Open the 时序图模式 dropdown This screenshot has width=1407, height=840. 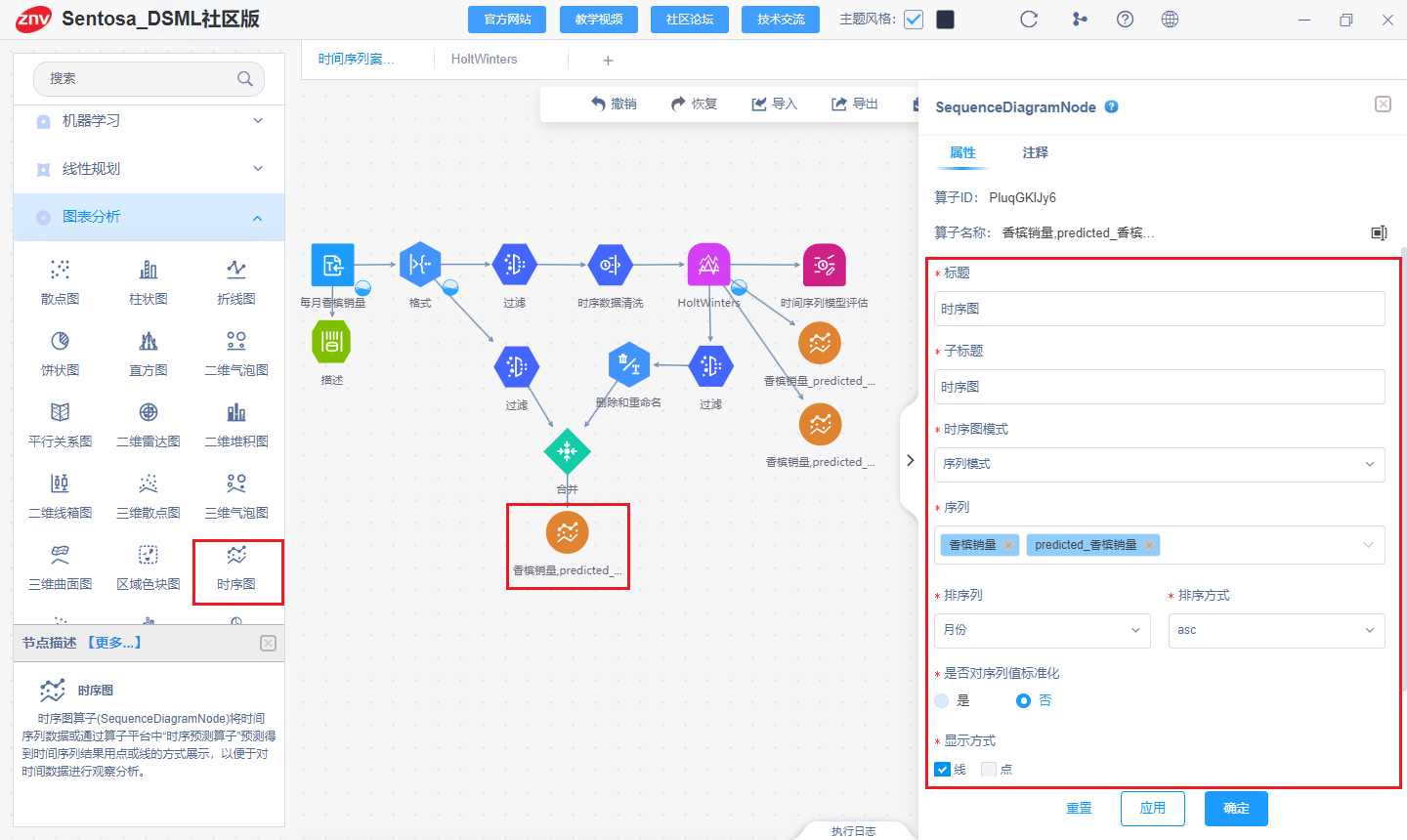coord(1159,465)
